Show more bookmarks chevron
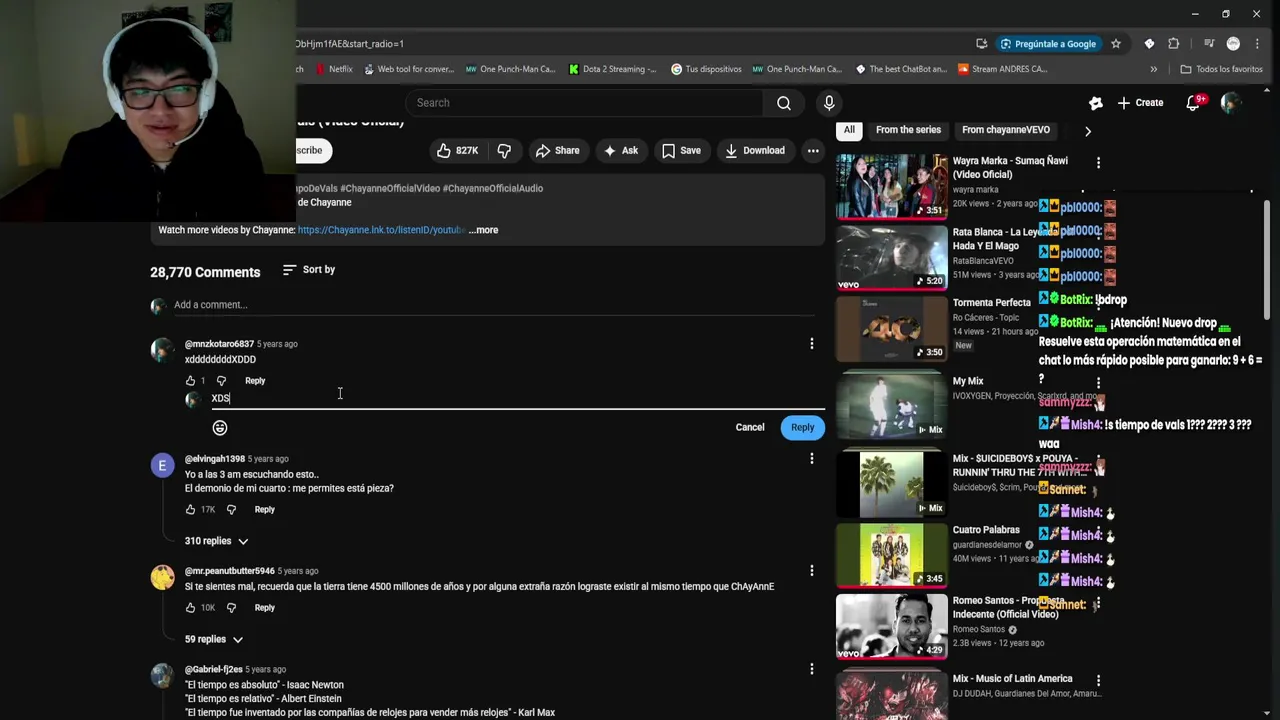The width and height of the screenshot is (1280, 720). coord(1154,69)
